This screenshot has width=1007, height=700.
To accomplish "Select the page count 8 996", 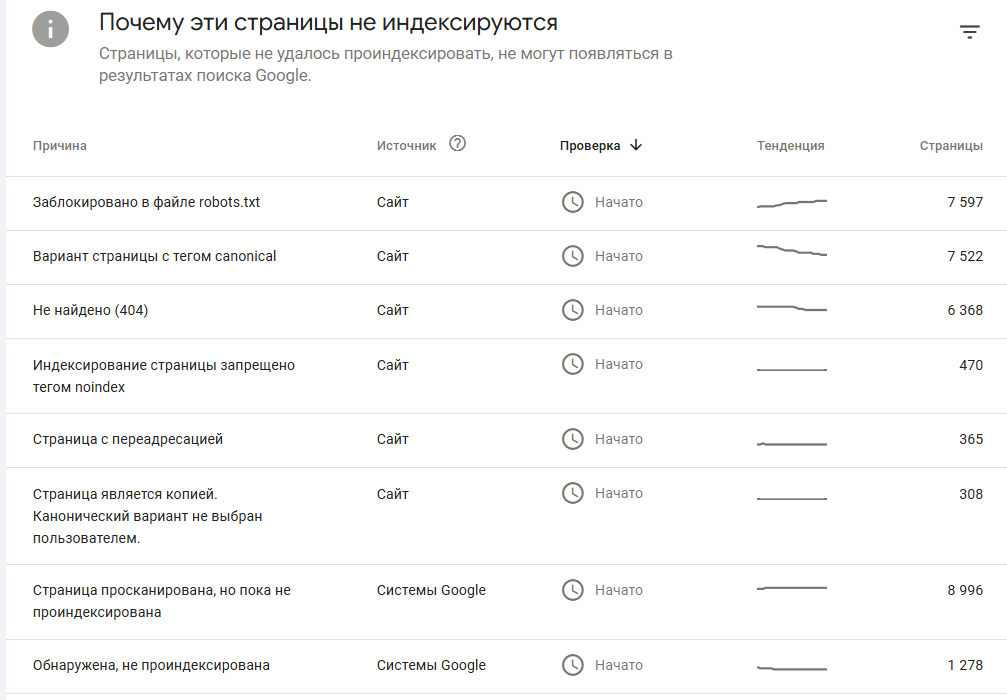I will click(965, 590).
